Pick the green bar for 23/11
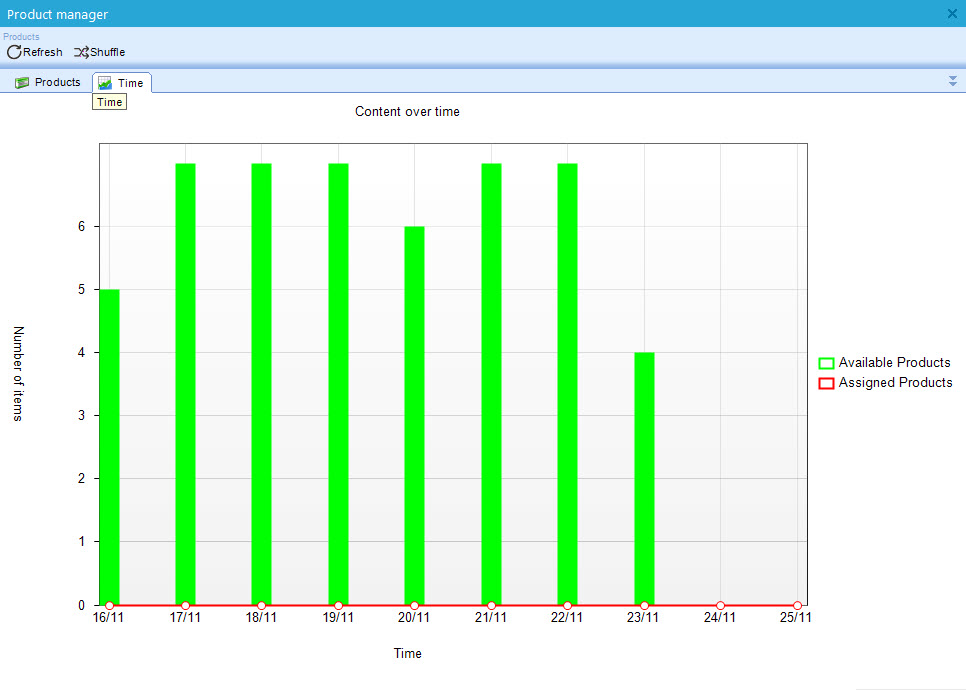 coord(644,477)
